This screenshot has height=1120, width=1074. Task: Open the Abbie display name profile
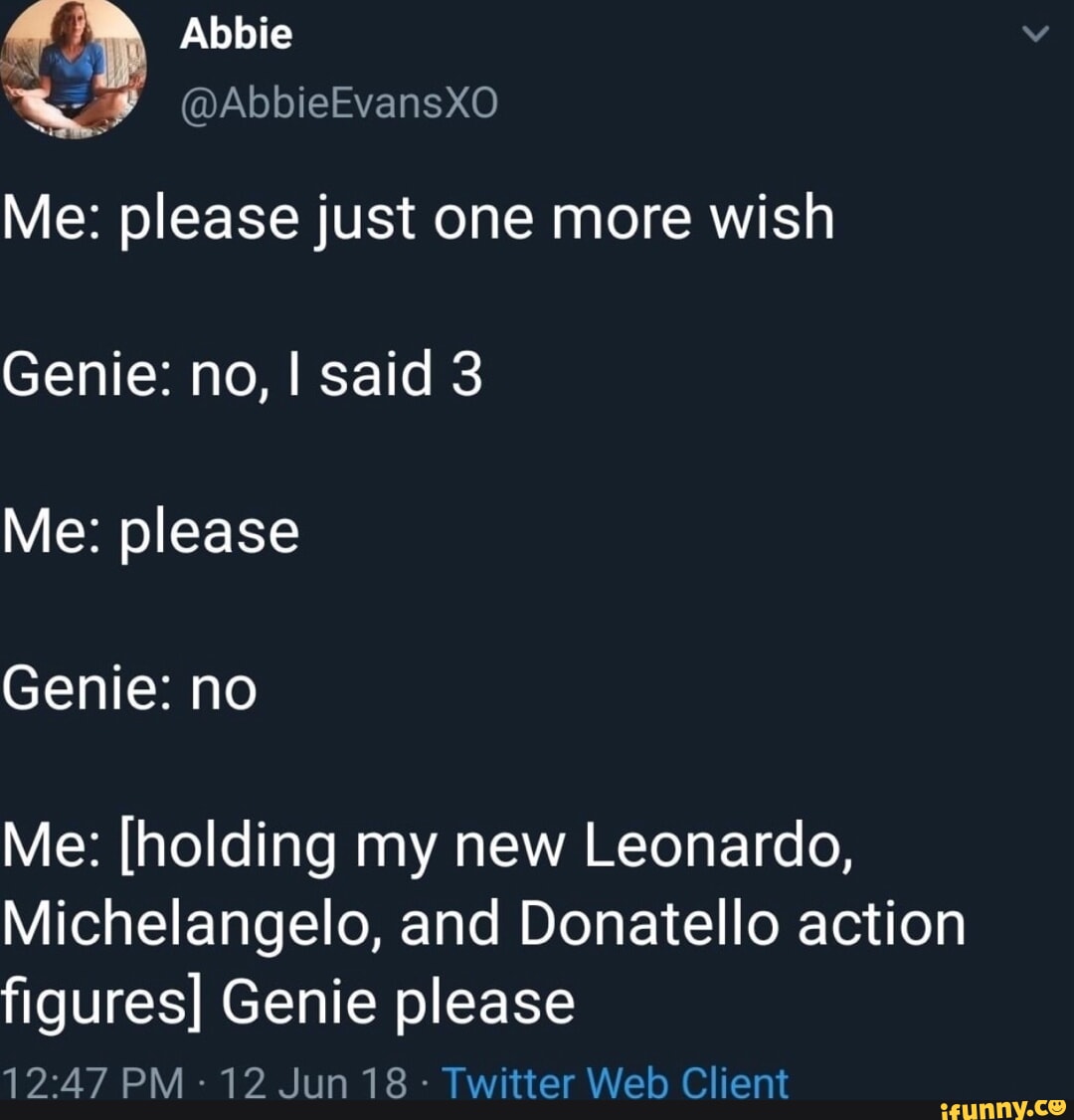(236, 35)
